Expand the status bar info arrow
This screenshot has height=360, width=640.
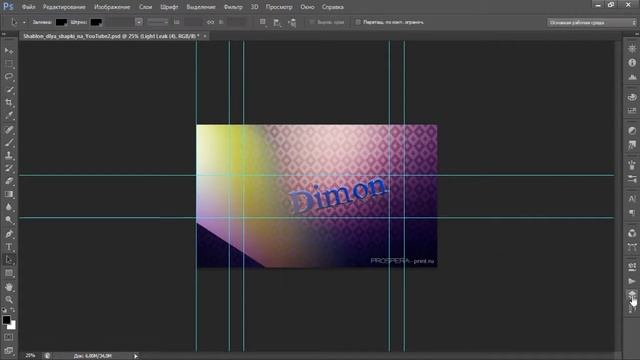(136, 356)
